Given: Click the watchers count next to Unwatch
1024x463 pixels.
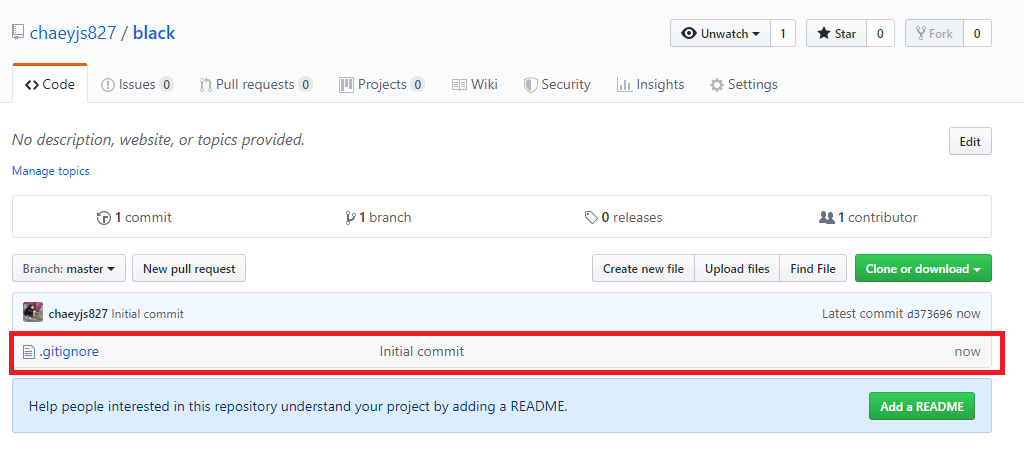Looking at the screenshot, I should 782,33.
